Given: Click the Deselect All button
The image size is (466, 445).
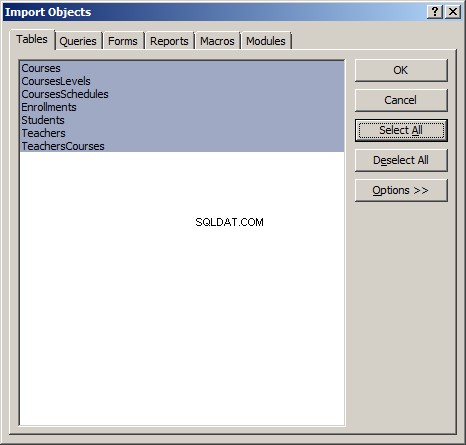Looking at the screenshot, I should click(401, 160).
